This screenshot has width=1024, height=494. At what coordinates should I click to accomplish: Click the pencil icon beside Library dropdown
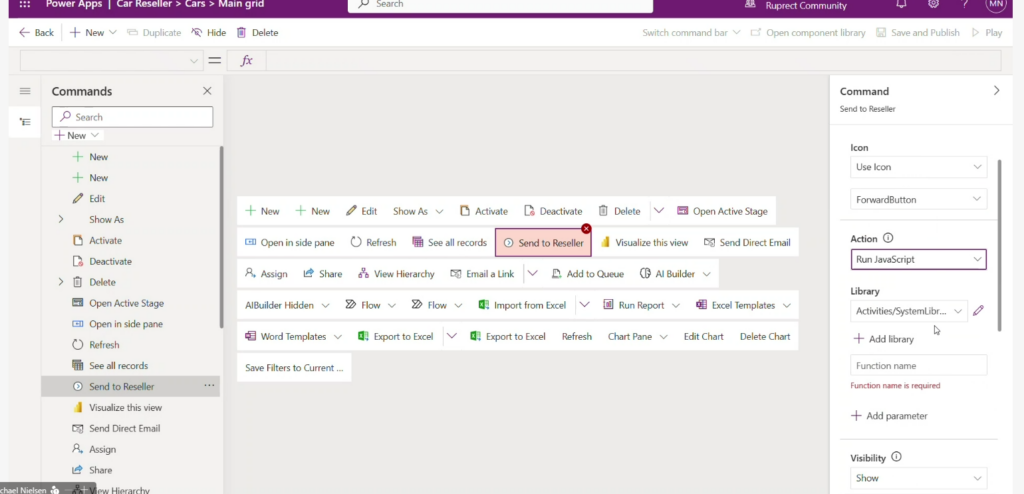pyautogui.click(x=978, y=311)
